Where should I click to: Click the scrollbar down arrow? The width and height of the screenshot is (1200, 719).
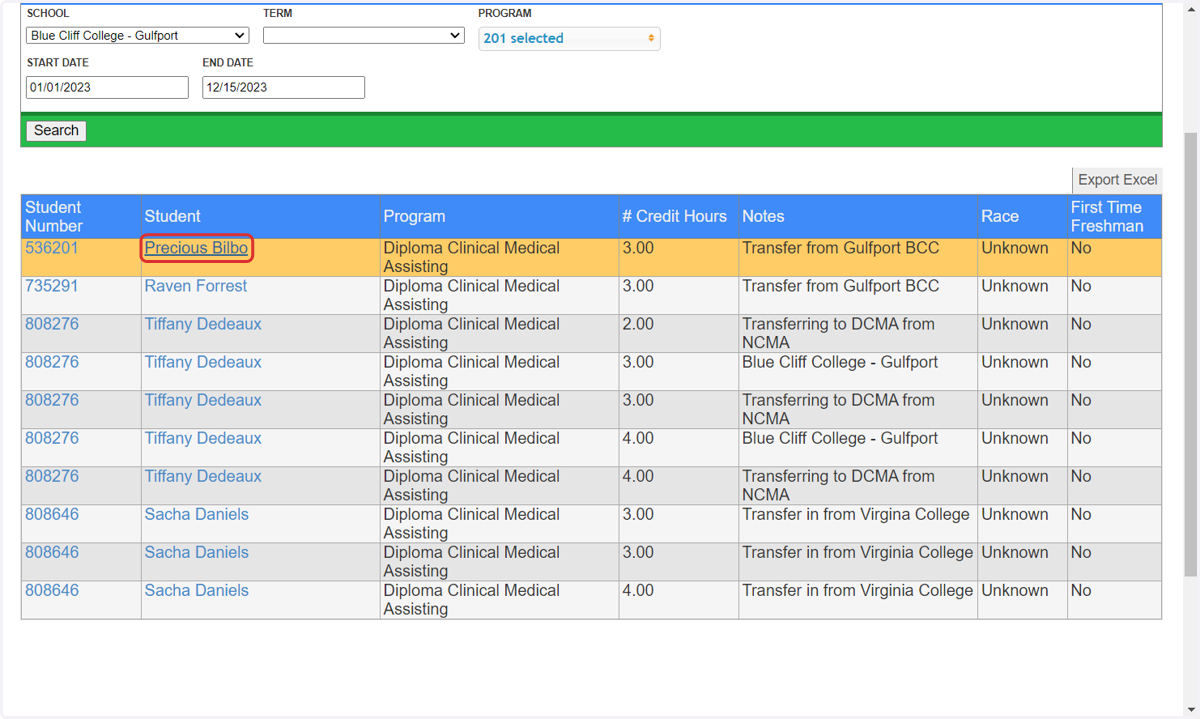click(x=1191, y=710)
